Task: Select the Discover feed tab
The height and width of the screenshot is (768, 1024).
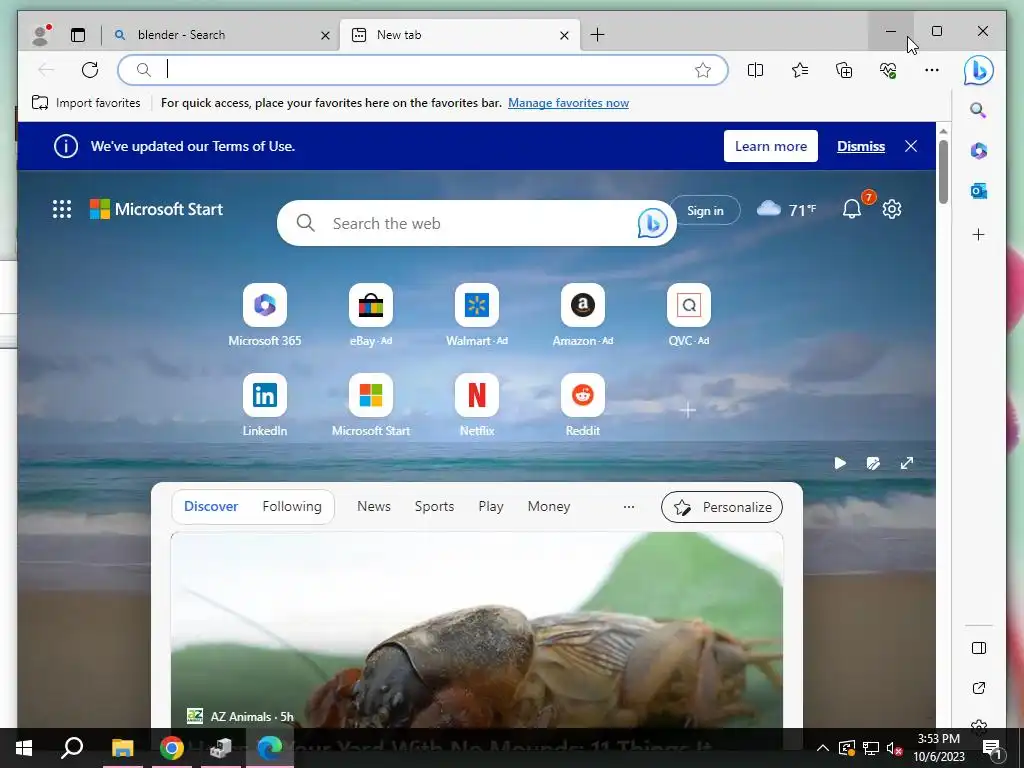Action: [x=211, y=506]
